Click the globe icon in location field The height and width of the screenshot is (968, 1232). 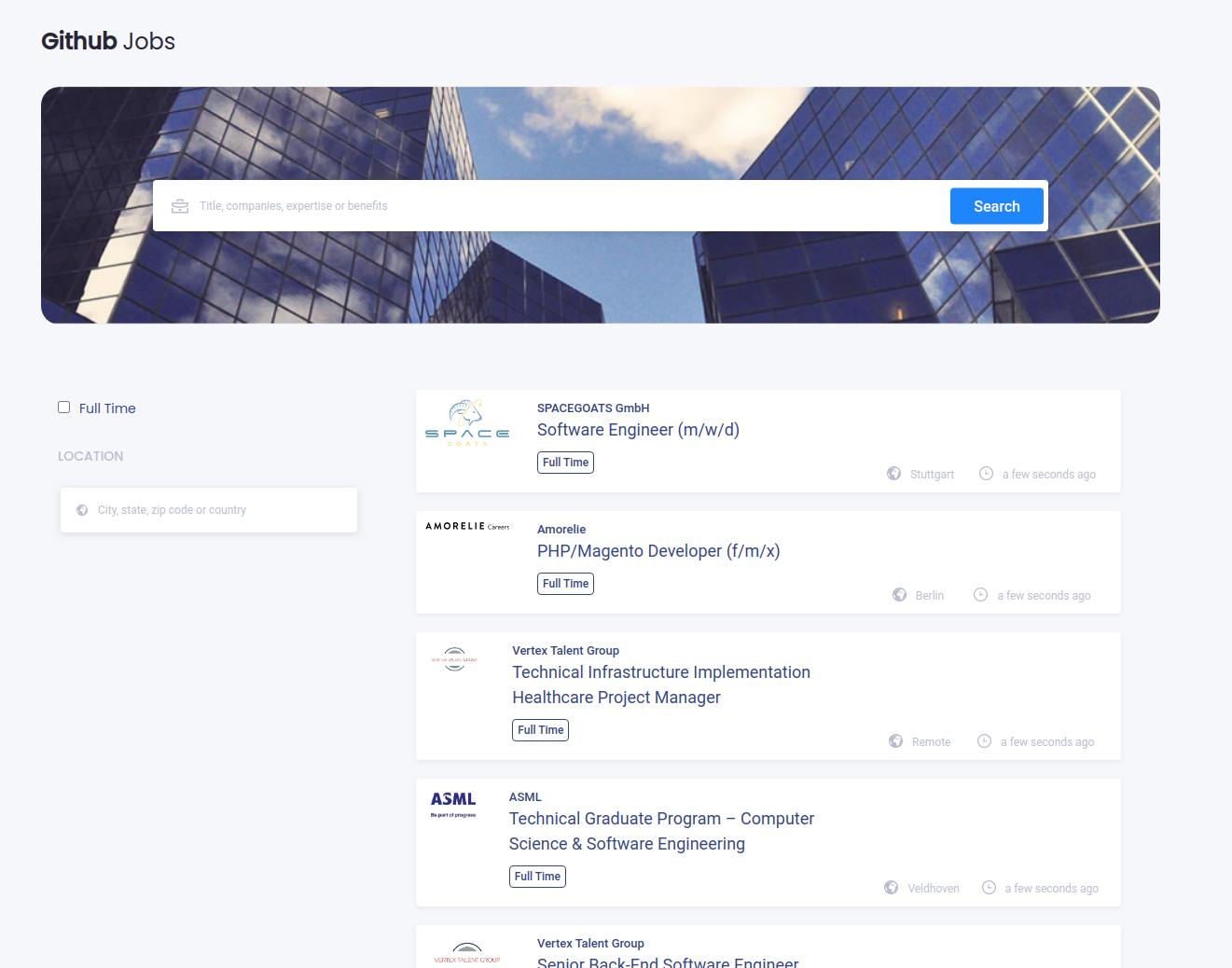coord(82,510)
